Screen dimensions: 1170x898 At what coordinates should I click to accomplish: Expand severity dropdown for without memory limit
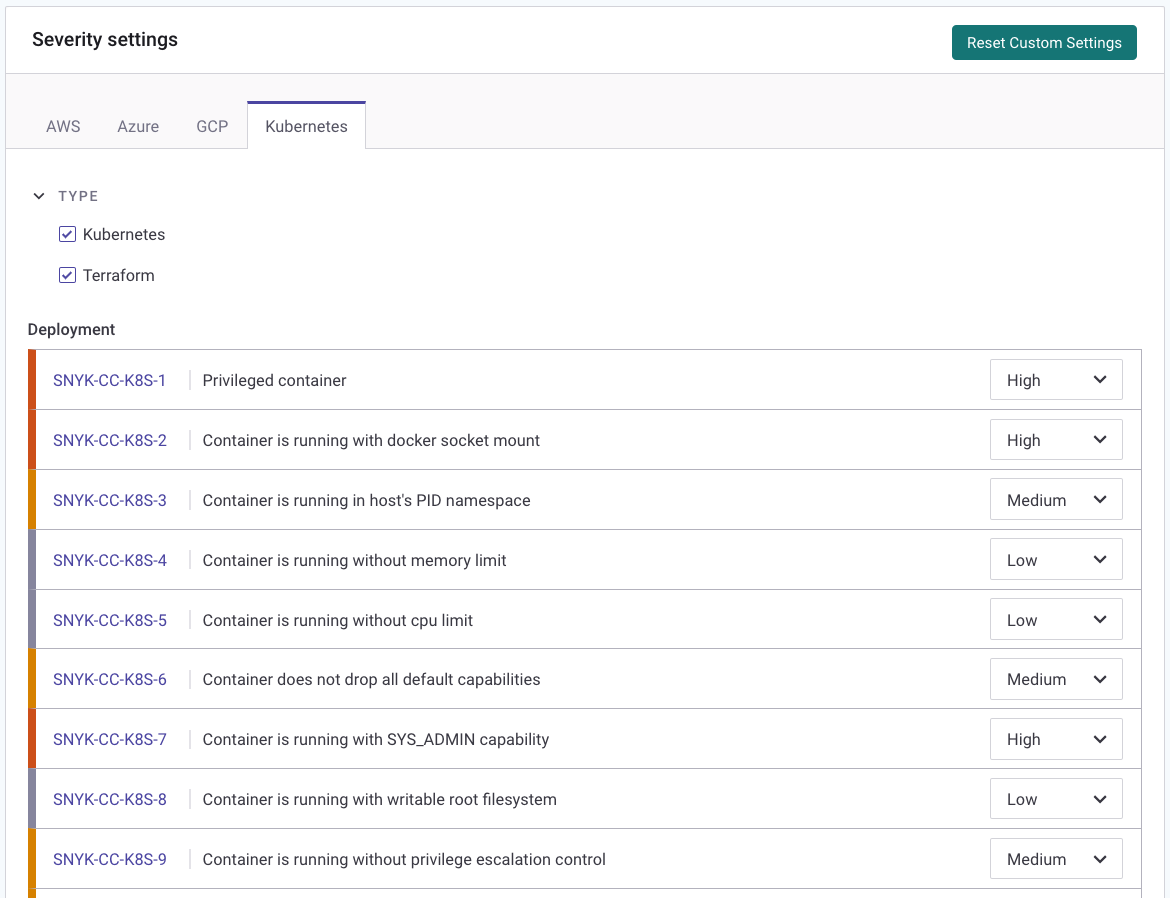coord(1056,560)
